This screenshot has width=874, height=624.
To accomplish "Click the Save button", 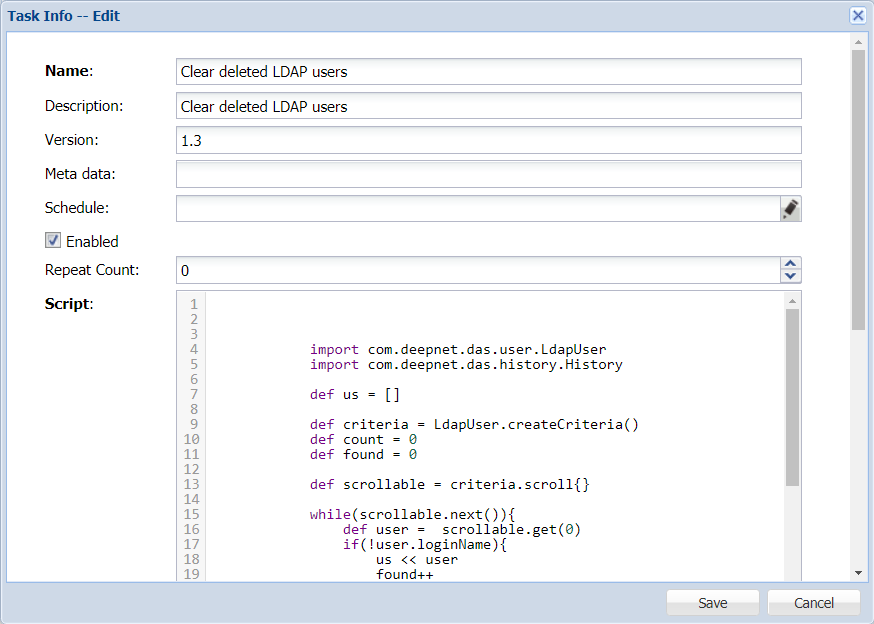I will (713, 603).
